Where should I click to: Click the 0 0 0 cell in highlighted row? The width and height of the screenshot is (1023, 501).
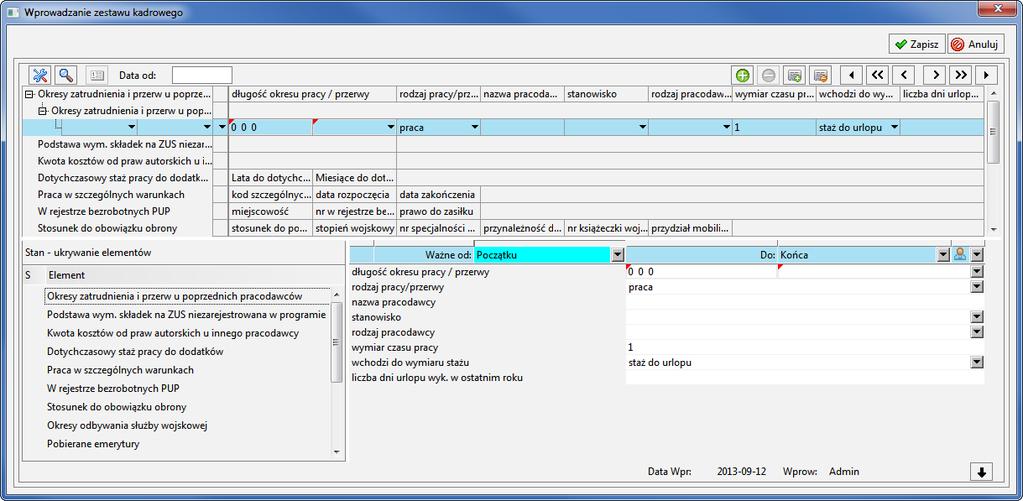pos(271,127)
